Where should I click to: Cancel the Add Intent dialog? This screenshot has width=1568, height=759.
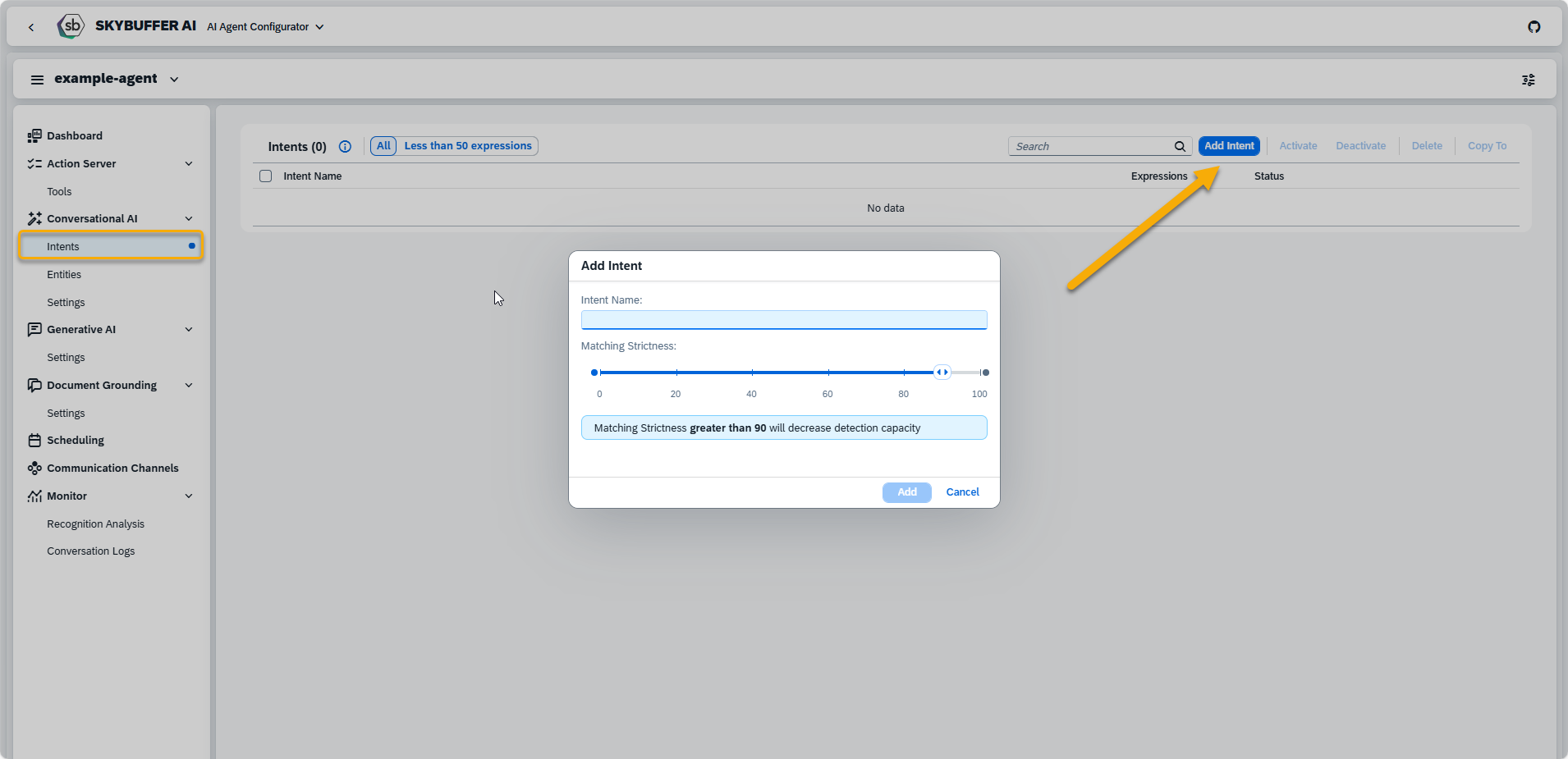pyautogui.click(x=962, y=492)
